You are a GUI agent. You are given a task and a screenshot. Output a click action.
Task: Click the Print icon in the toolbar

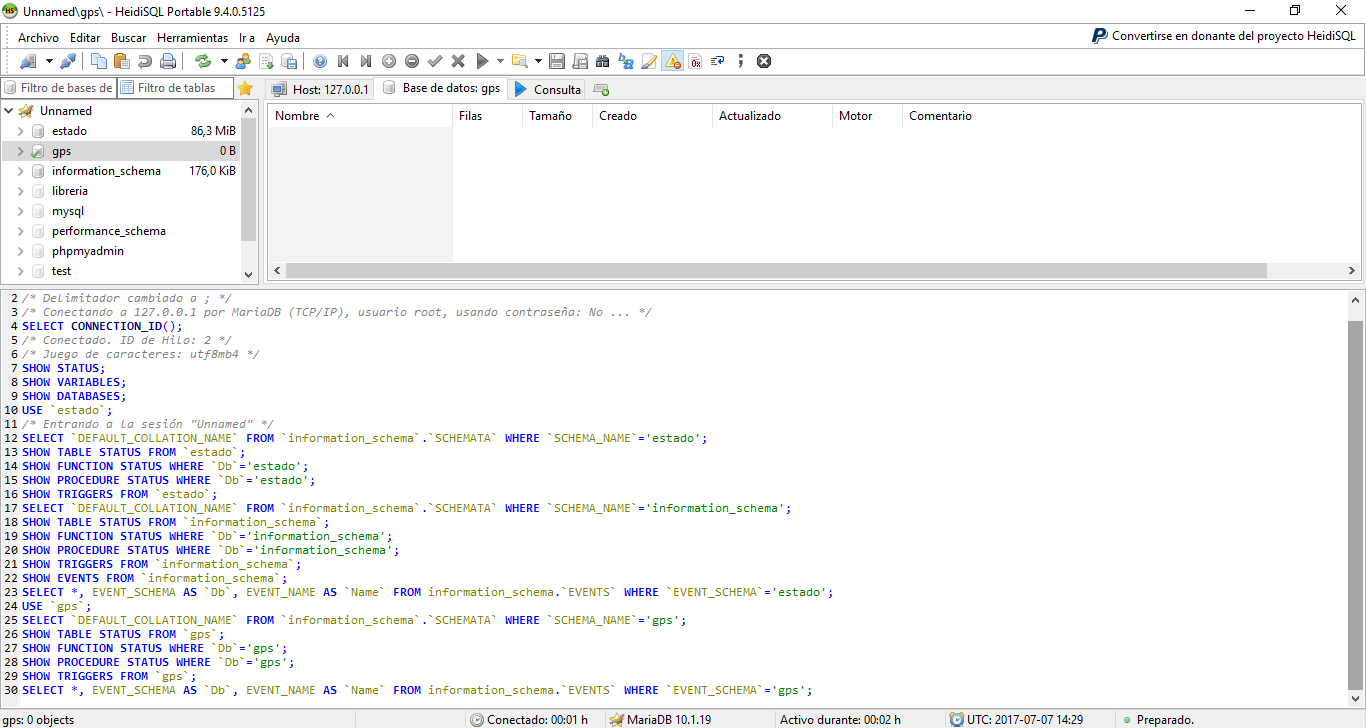[167, 60]
